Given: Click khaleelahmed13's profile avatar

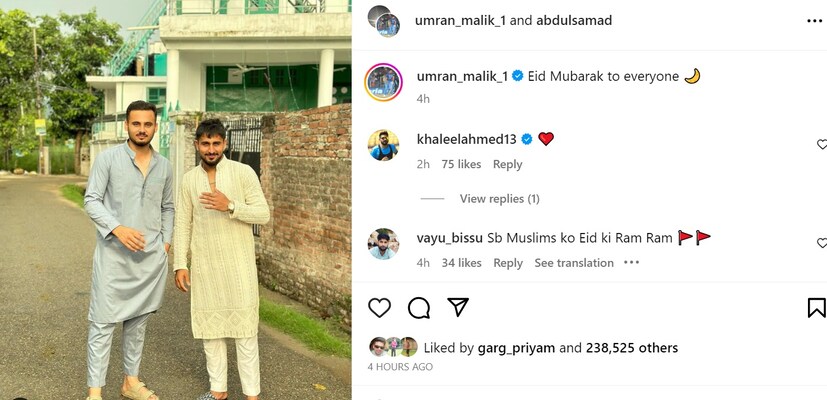Looking at the screenshot, I should click(383, 145).
